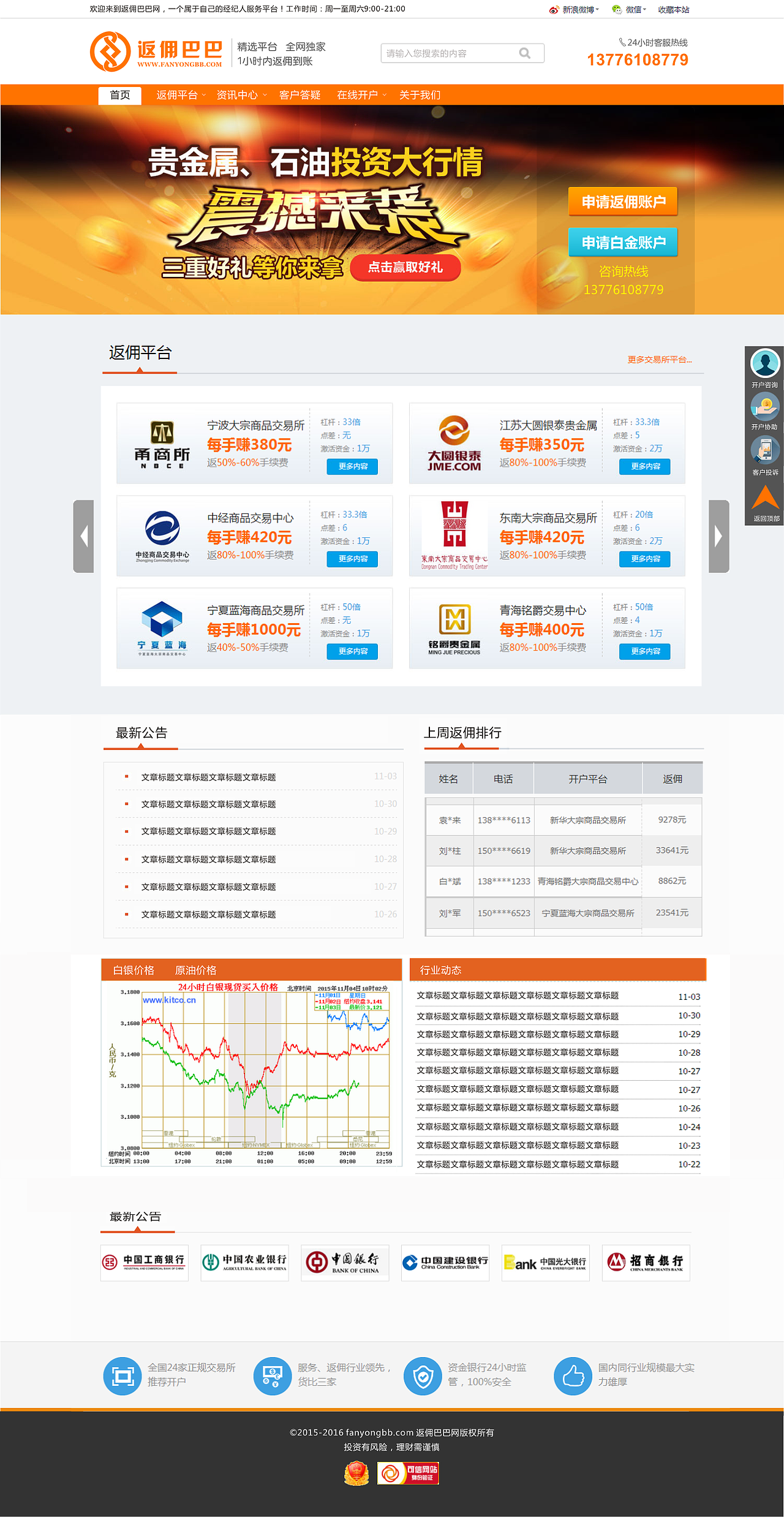This screenshot has width=784, height=1517.
Task: Click the silver price chart image
Action: pyautogui.click(x=252, y=1073)
